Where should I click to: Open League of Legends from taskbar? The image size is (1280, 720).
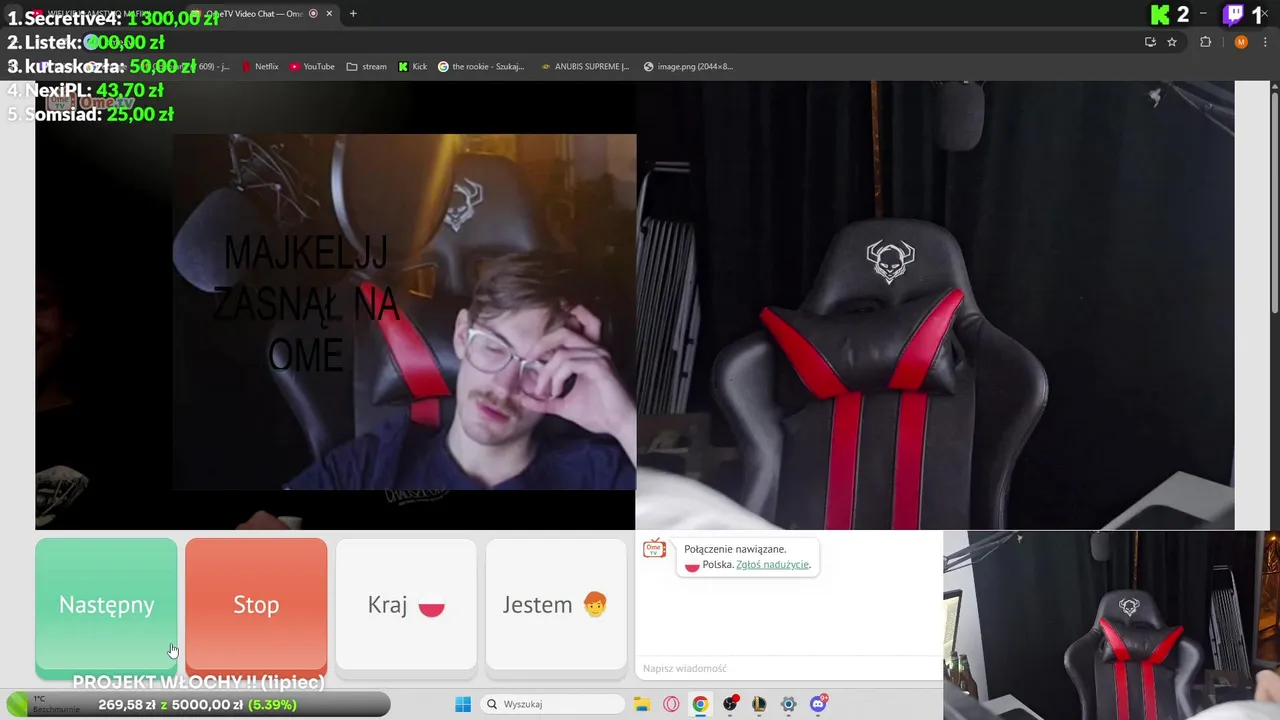pyautogui.click(x=759, y=704)
